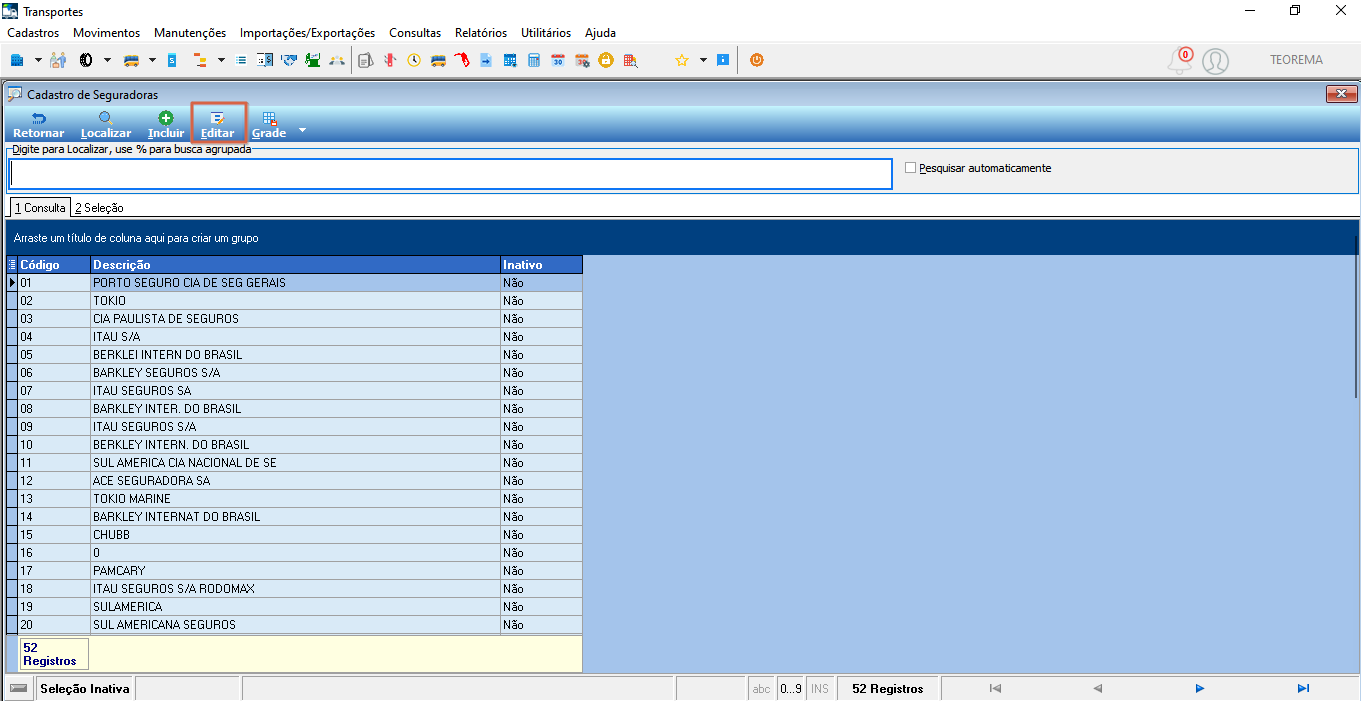Click the last record navigation button
This screenshot has width=1361, height=701.
(x=1303, y=688)
